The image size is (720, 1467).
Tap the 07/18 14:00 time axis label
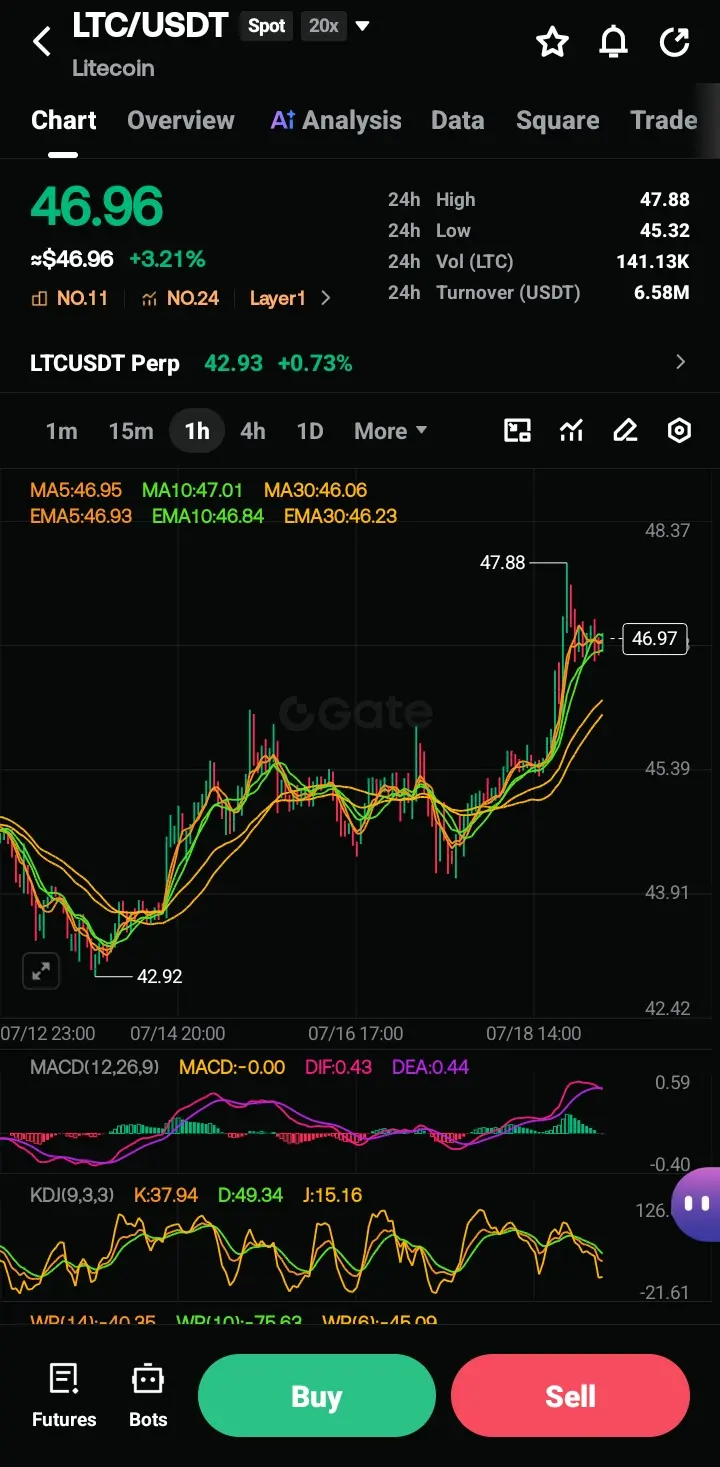pyautogui.click(x=534, y=1034)
